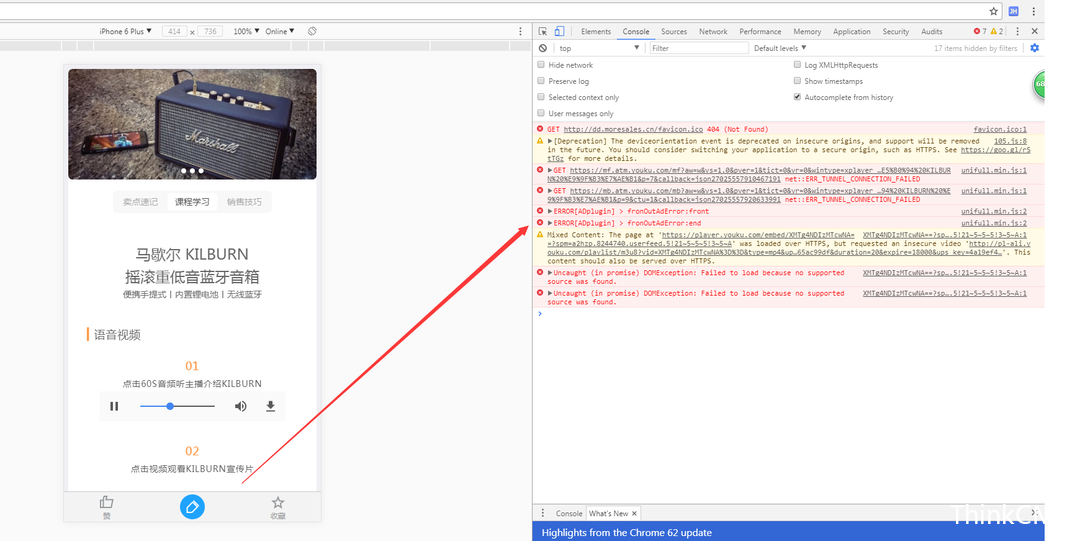This screenshot has height=541, width=1080.
Task: Download the audio file
Action: pos(271,406)
